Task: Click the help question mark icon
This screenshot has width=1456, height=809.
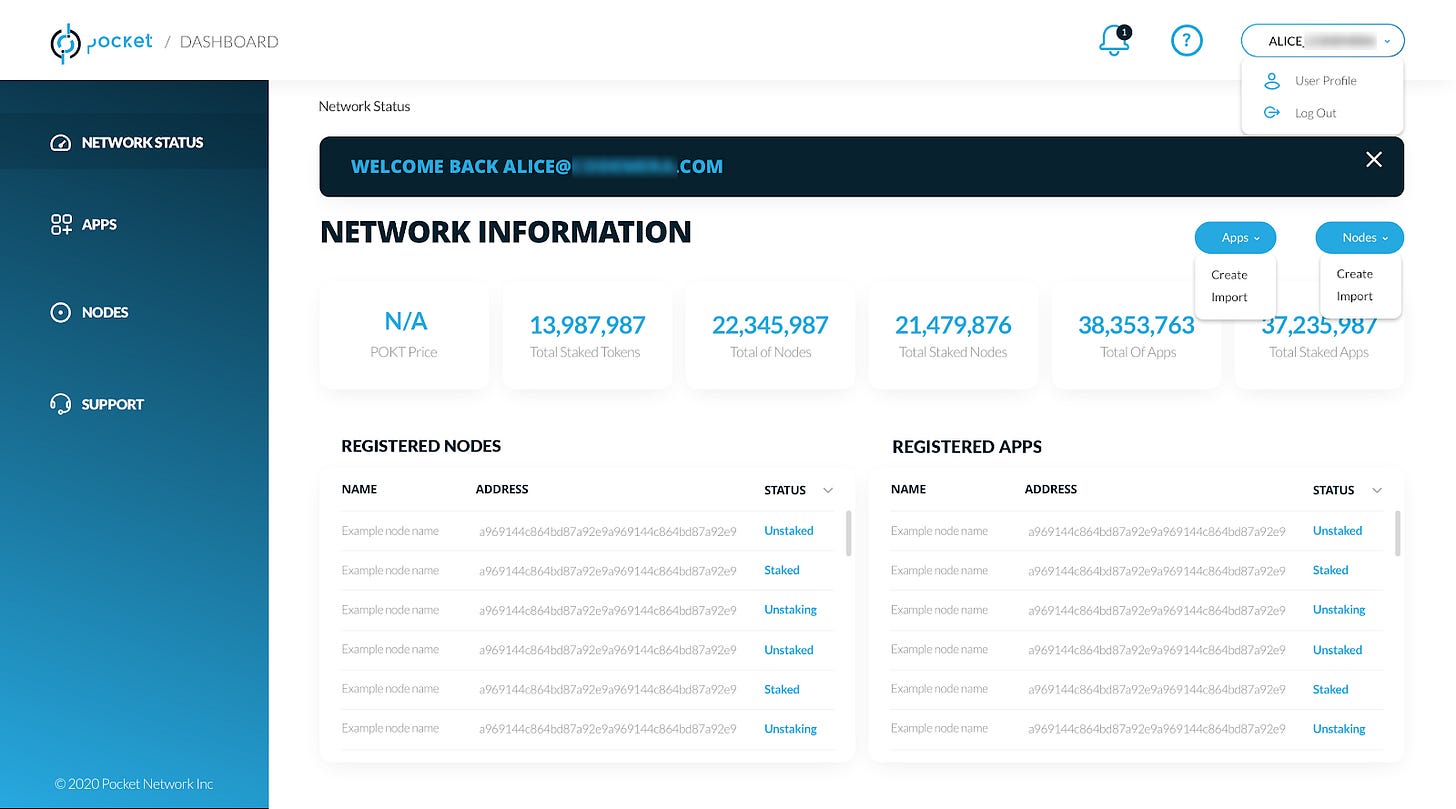Action: [x=1186, y=41]
